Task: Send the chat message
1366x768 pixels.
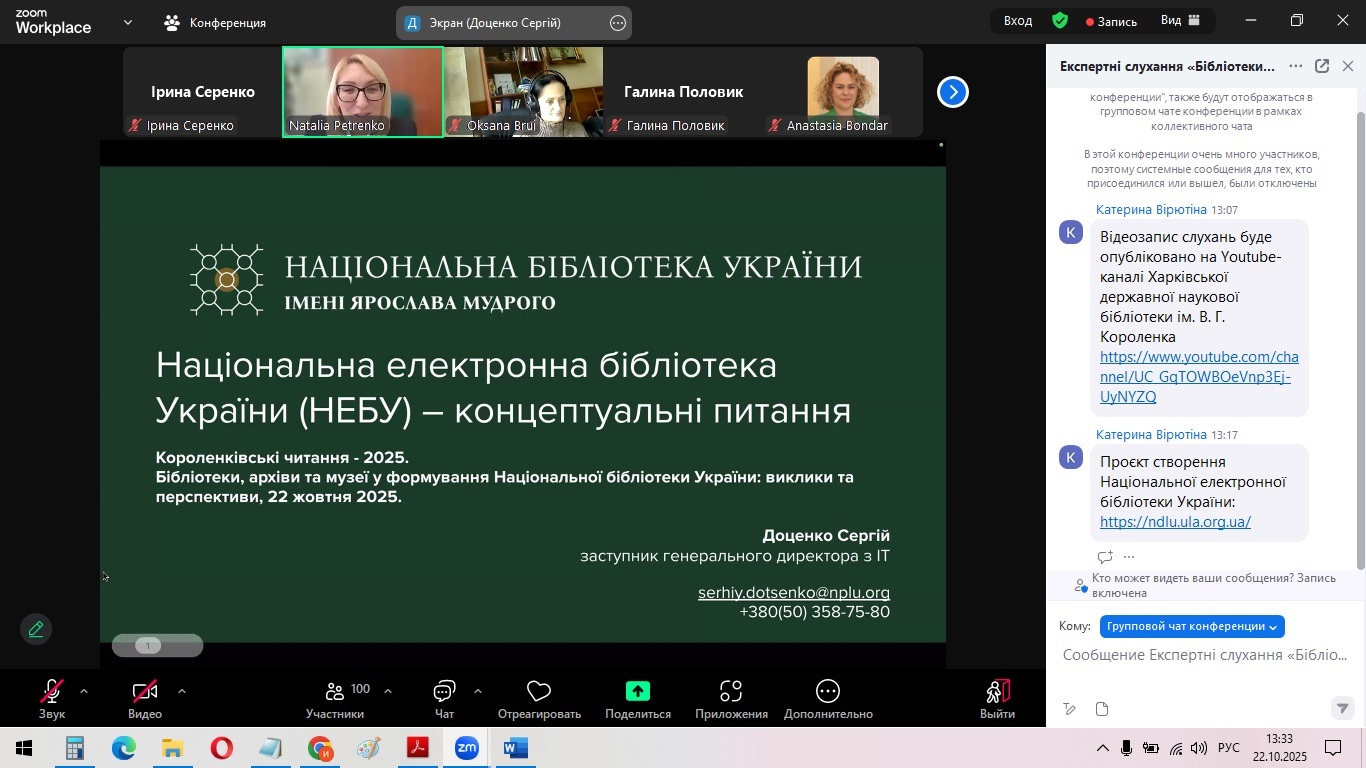Action: (x=1342, y=709)
